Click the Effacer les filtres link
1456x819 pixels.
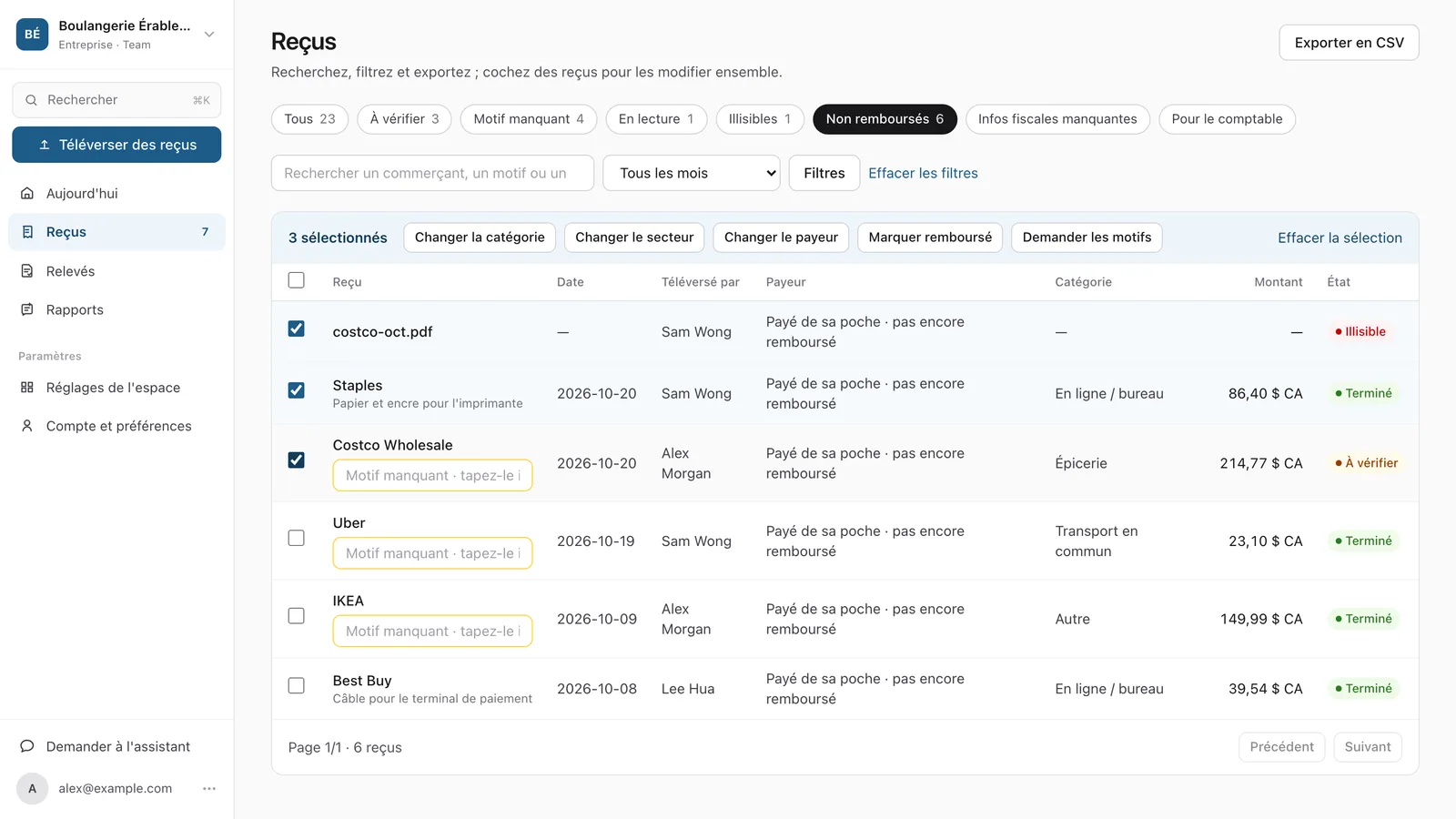click(923, 173)
